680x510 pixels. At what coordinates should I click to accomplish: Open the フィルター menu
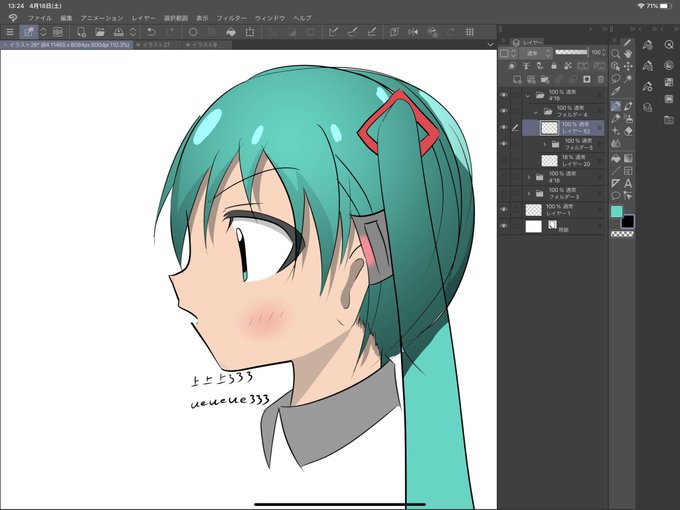[232, 18]
